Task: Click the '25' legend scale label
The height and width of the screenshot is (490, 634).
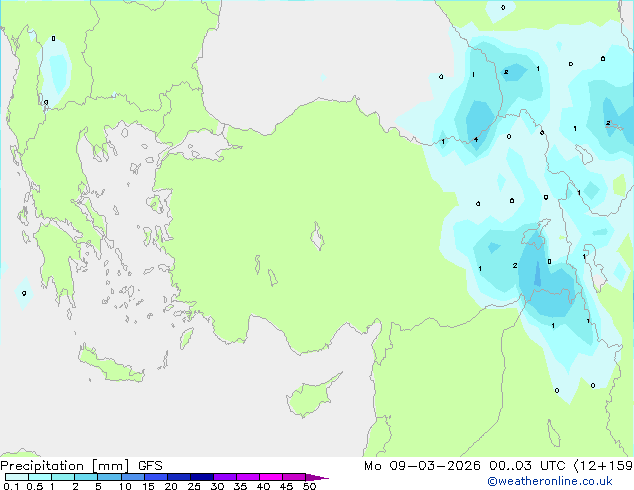Action: pos(194,486)
